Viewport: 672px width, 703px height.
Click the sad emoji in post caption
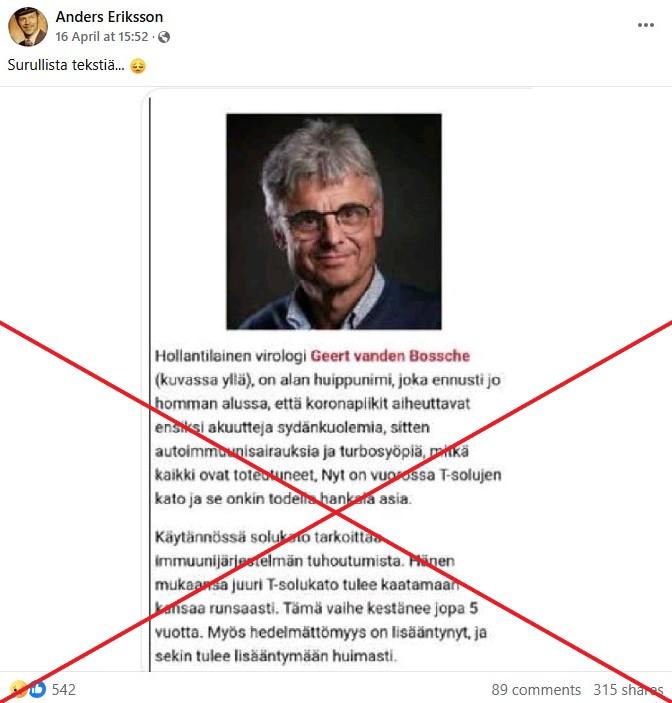[x=138, y=66]
